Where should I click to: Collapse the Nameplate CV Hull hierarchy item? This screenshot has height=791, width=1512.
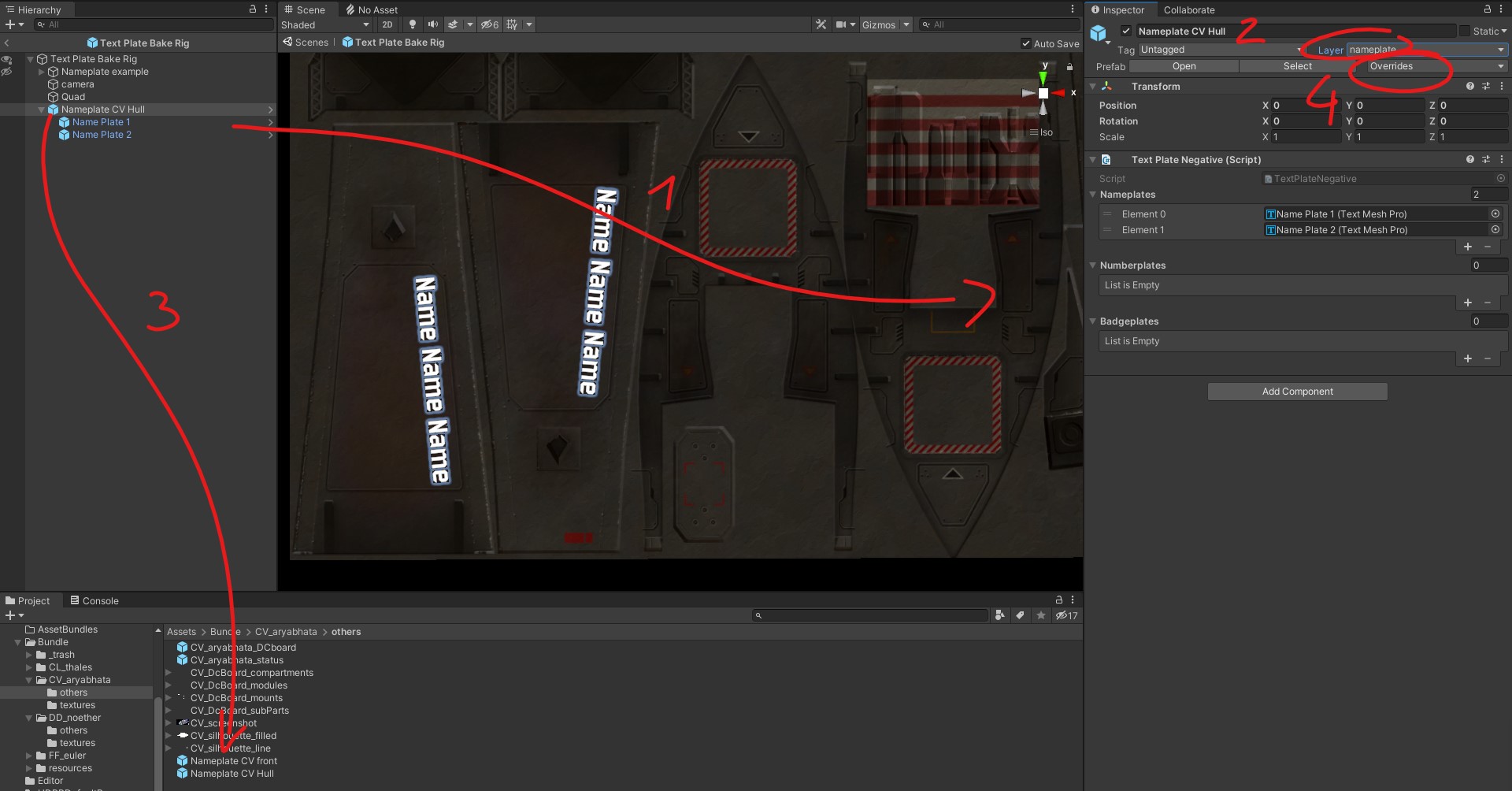click(42, 110)
